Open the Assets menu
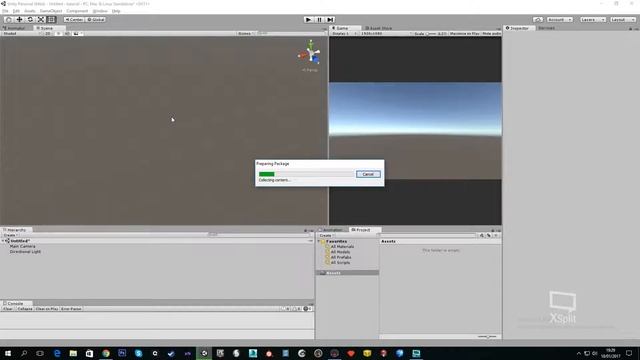 pyautogui.click(x=30, y=11)
